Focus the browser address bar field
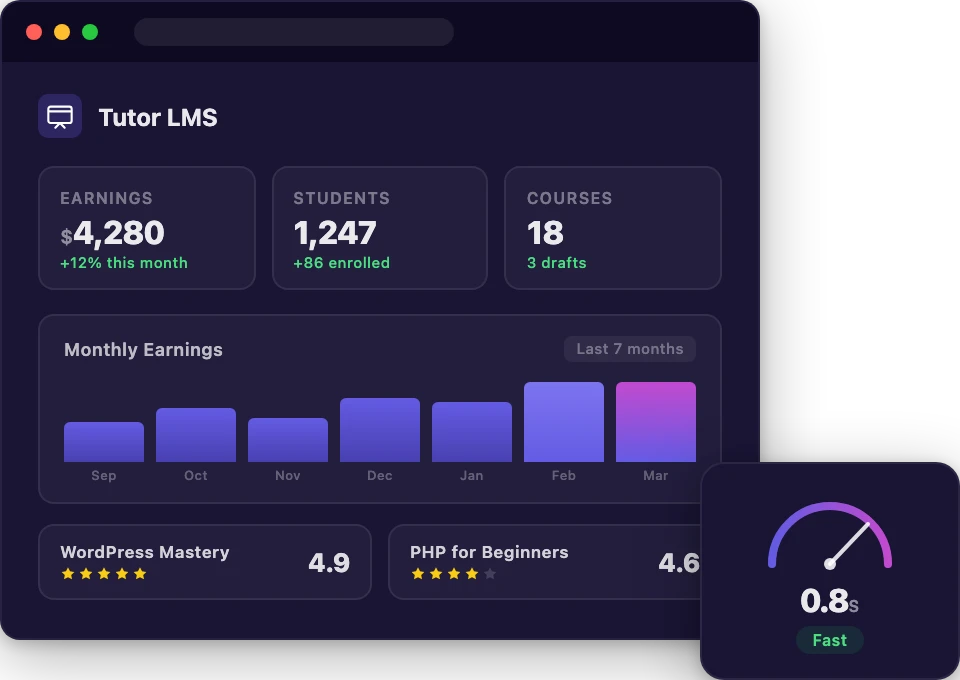960x680 pixels. [294, 32]
